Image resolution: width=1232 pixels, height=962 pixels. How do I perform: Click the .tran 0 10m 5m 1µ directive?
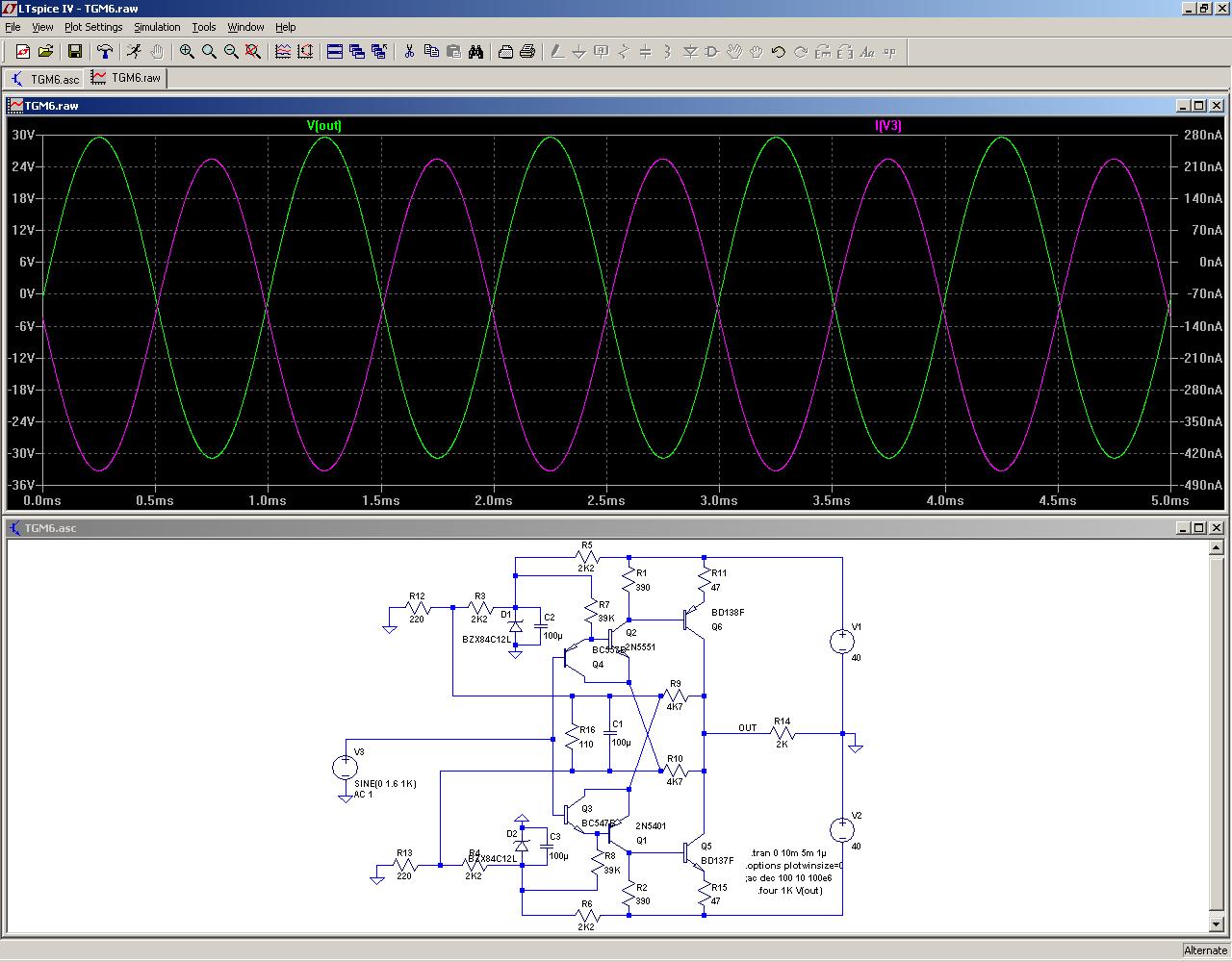tap(788, 853)
